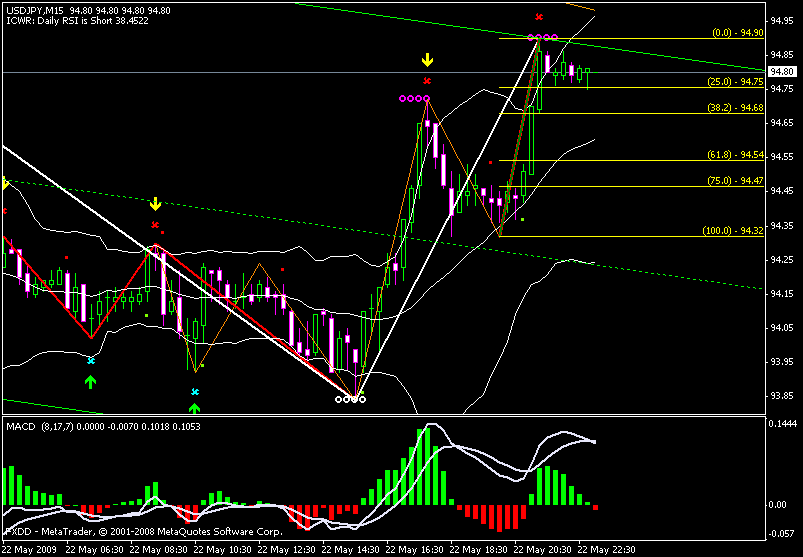Select the Fibonacci "(25.0) - 94.75" label
This screenshot has height=557, width=803.
735,81
